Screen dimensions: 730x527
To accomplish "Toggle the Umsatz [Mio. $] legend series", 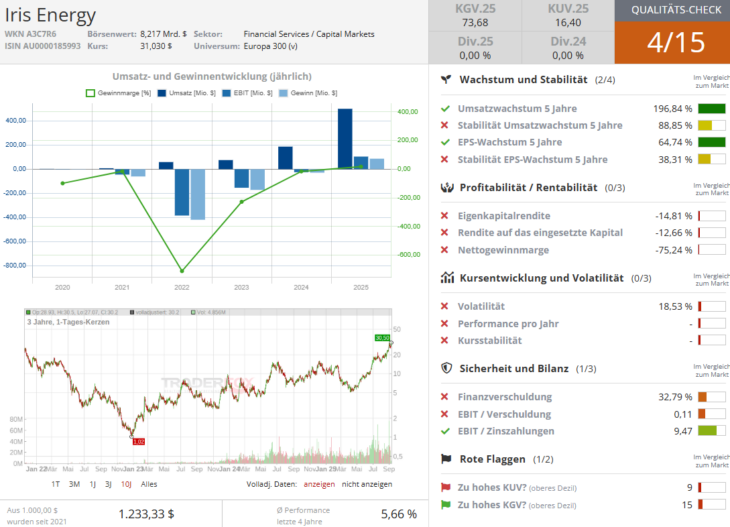I will coord(187,93).
